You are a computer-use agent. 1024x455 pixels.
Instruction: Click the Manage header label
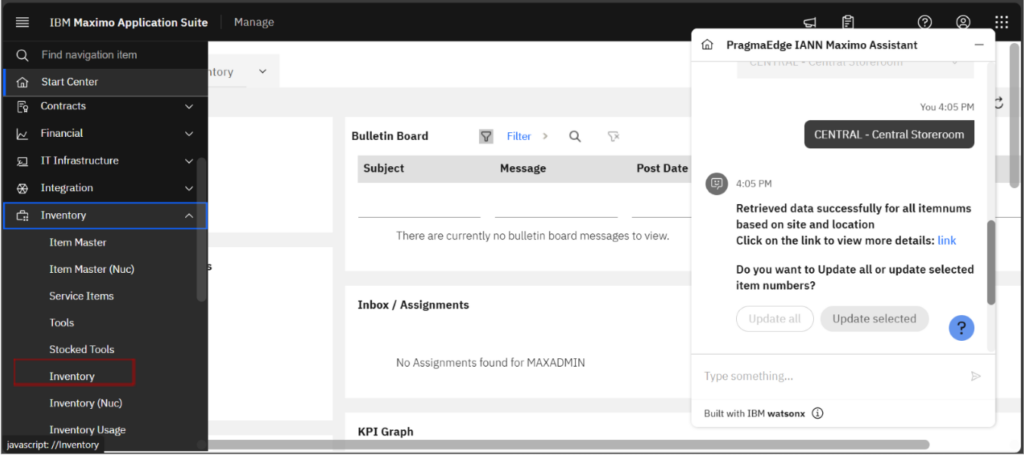(254, 22)
